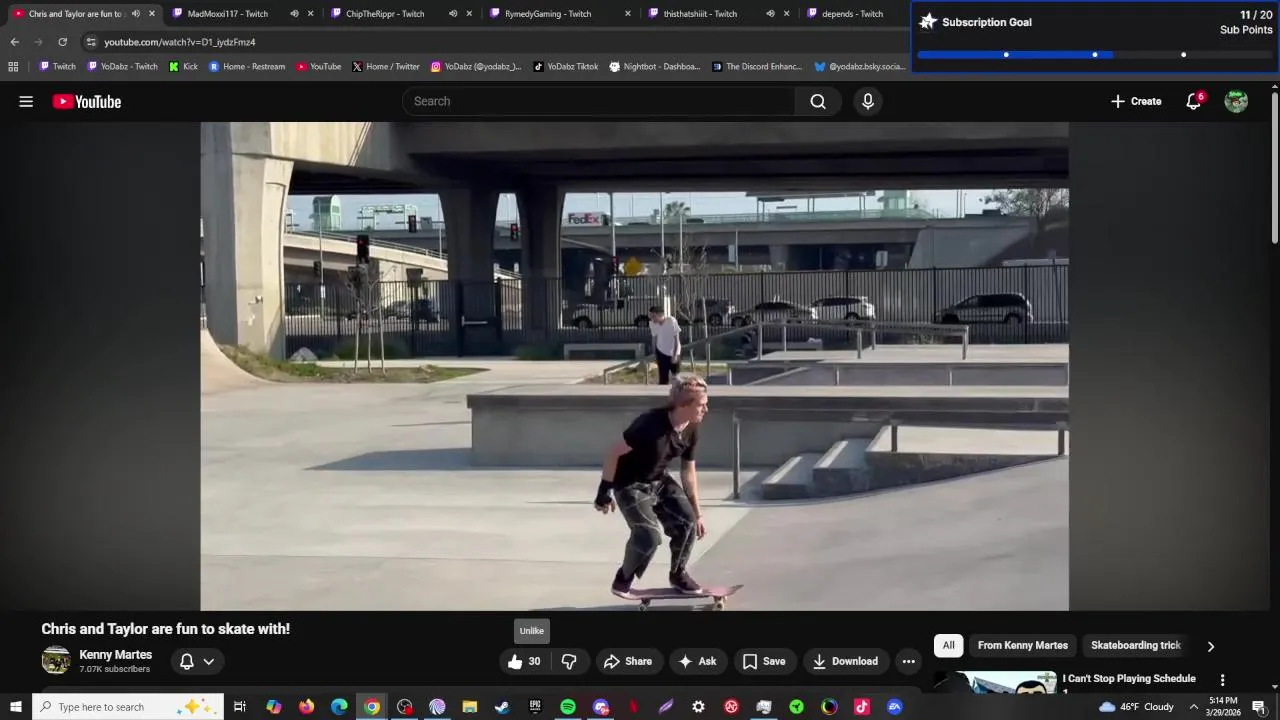Open the Home - Restream bookmark
This screenshot has height=720, width=1280.
(247, 67)
